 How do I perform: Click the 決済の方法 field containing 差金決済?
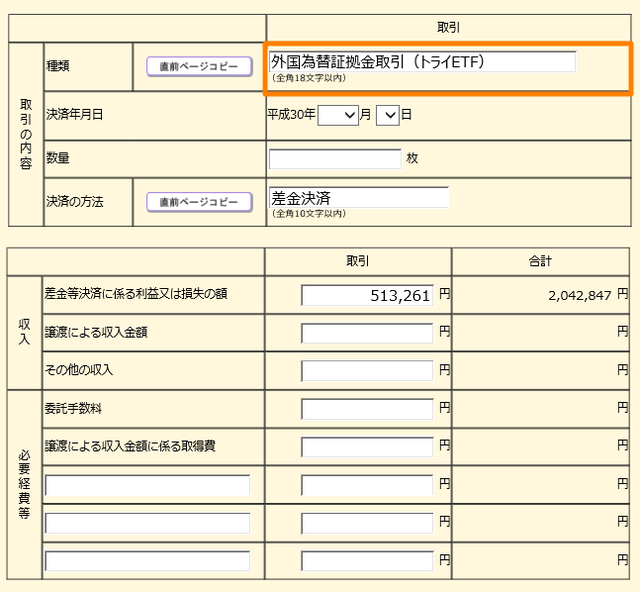click(x=359, y=198)
